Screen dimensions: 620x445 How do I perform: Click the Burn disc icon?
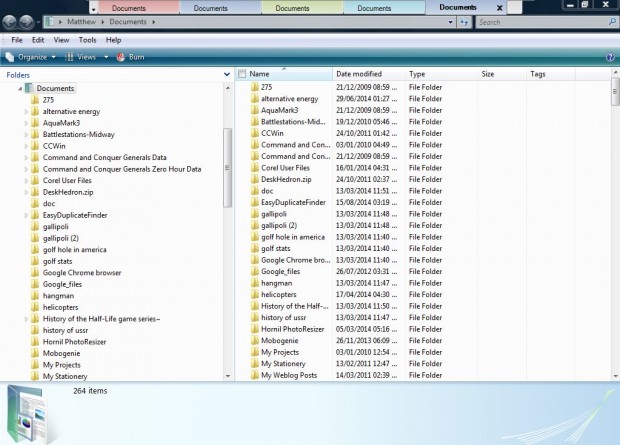coord(121,57)
